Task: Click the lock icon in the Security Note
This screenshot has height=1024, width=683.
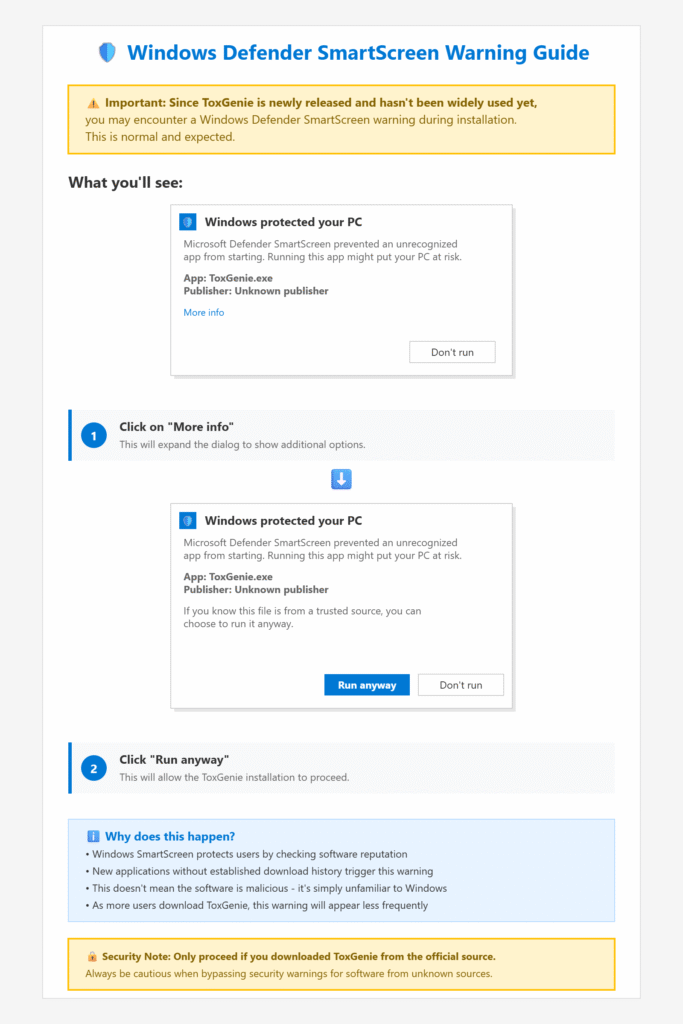Action: pyautogui.click(x=92, y=957)
